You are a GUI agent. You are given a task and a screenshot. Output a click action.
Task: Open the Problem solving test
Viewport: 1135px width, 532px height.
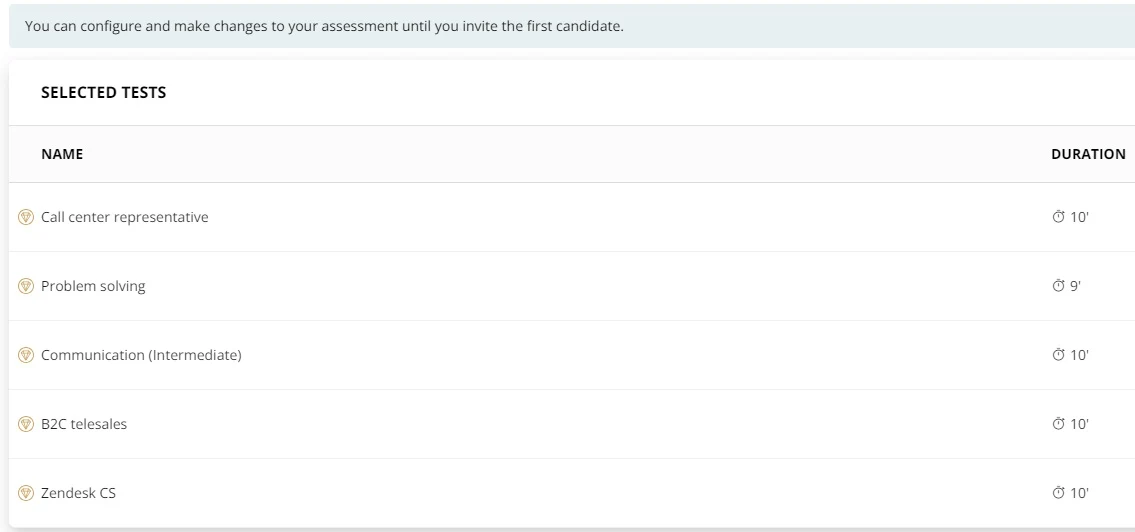click(x=93, y=286)
